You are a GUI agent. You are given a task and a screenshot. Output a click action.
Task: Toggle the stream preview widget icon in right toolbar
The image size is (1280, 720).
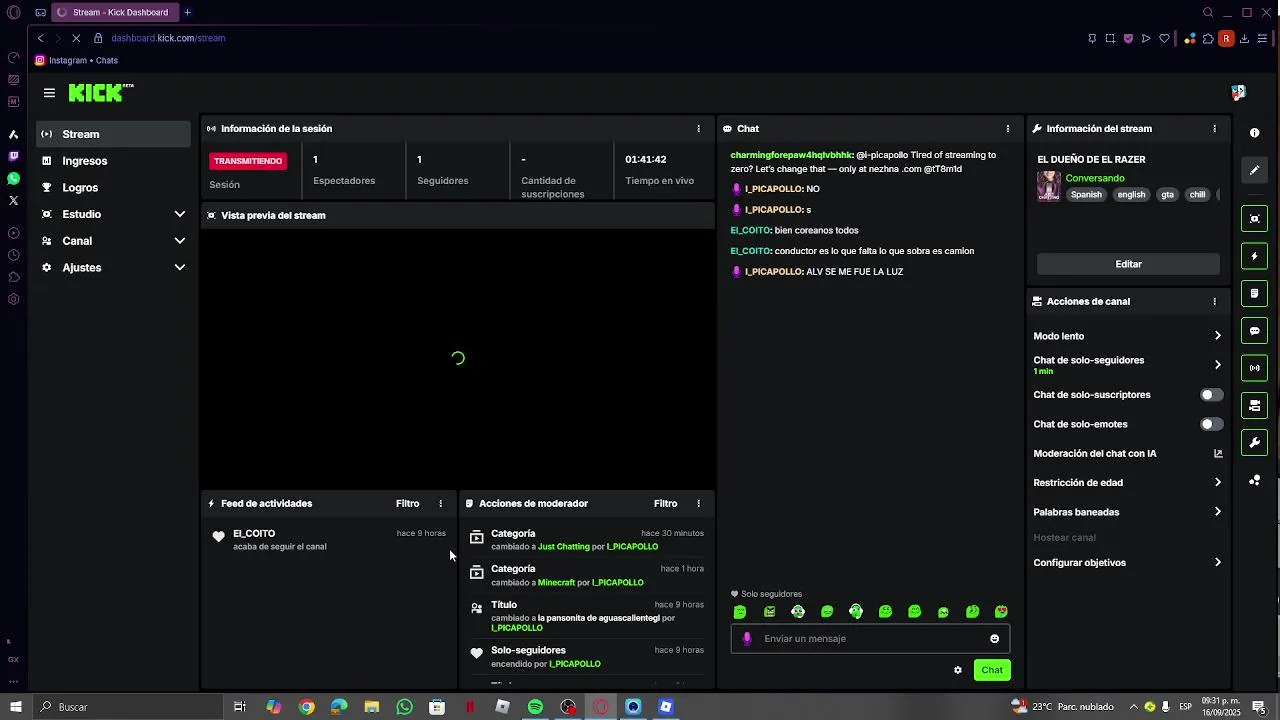1254,219
